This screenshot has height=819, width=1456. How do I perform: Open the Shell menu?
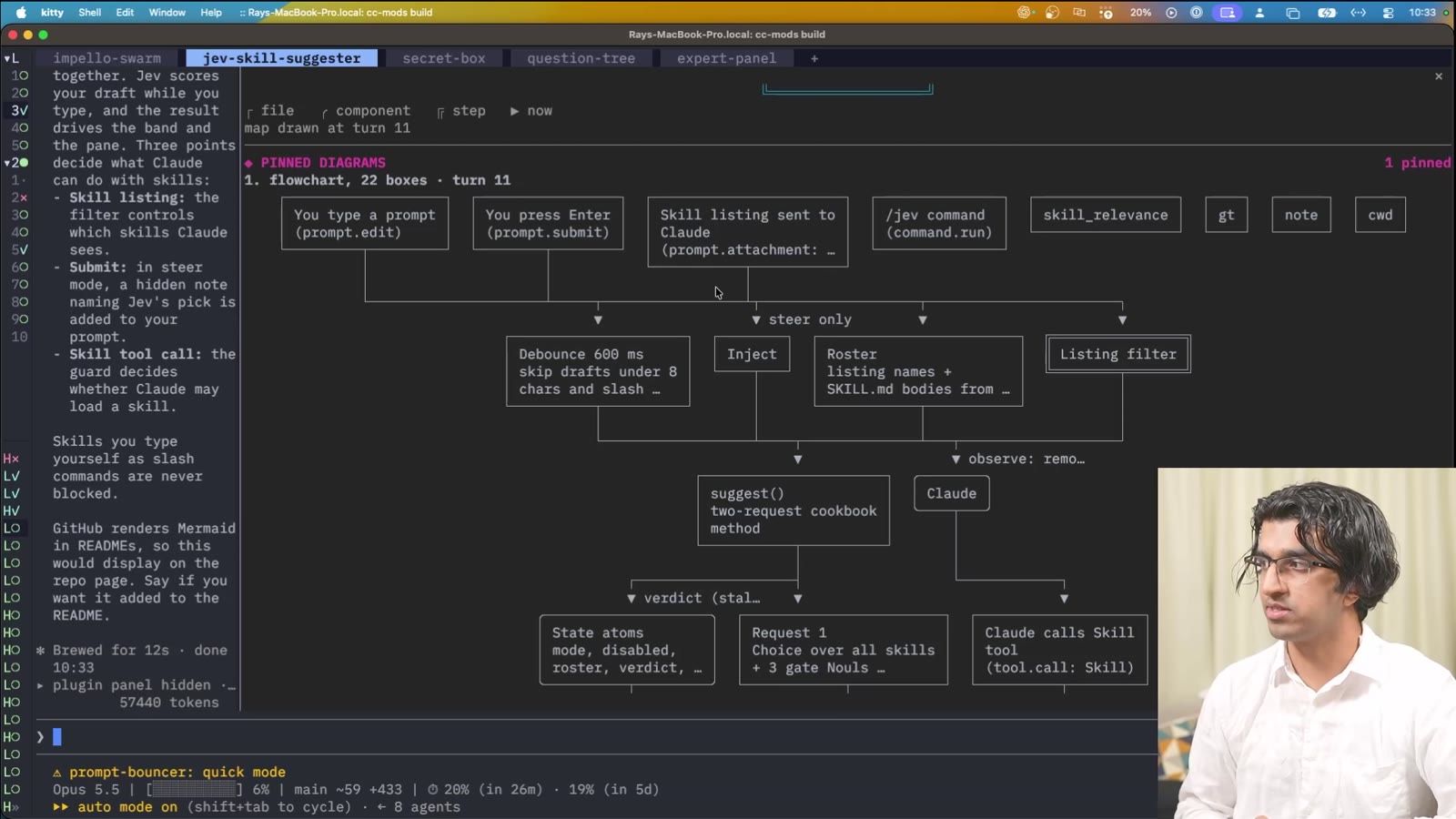coord(89,13)
